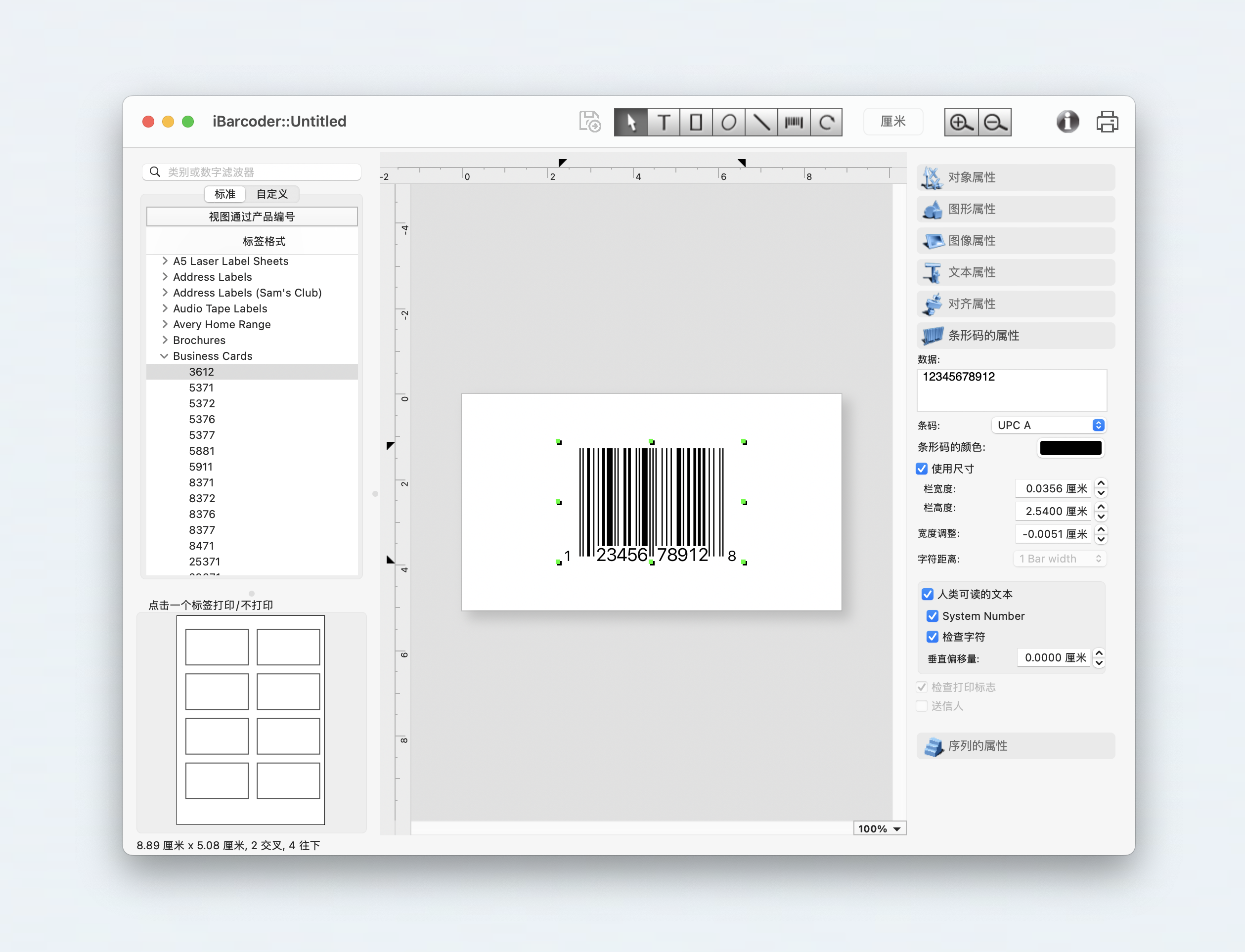The width and height of the screenshot is (1245, 952).
Task: Click the top-left label in print preview
Action: click(x=217, y=647)
